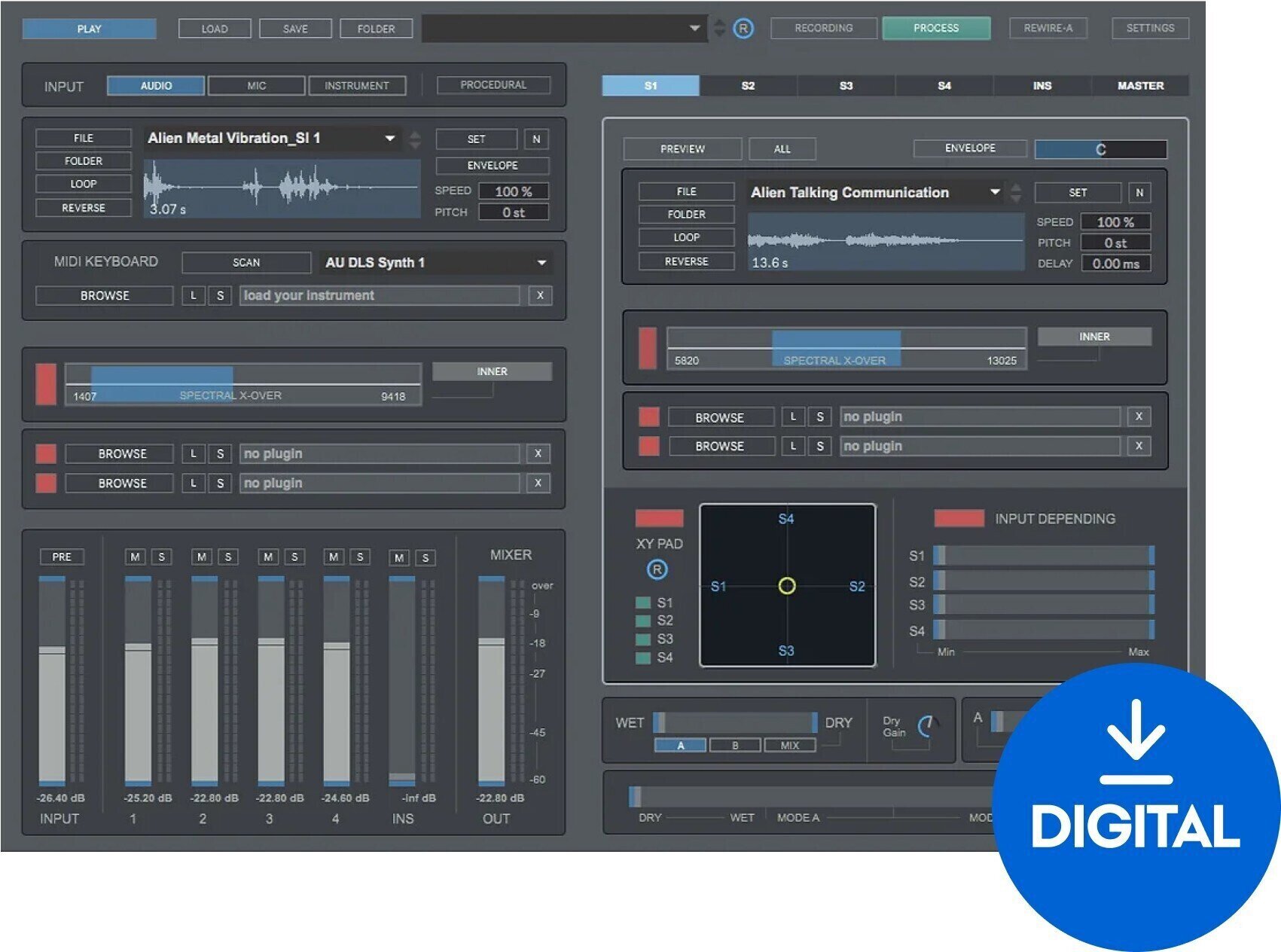This screenshot has height=952, width=1281.
Task: Solo the INS mixer channel
Action: pyautogui.click(x=425, y=557)
